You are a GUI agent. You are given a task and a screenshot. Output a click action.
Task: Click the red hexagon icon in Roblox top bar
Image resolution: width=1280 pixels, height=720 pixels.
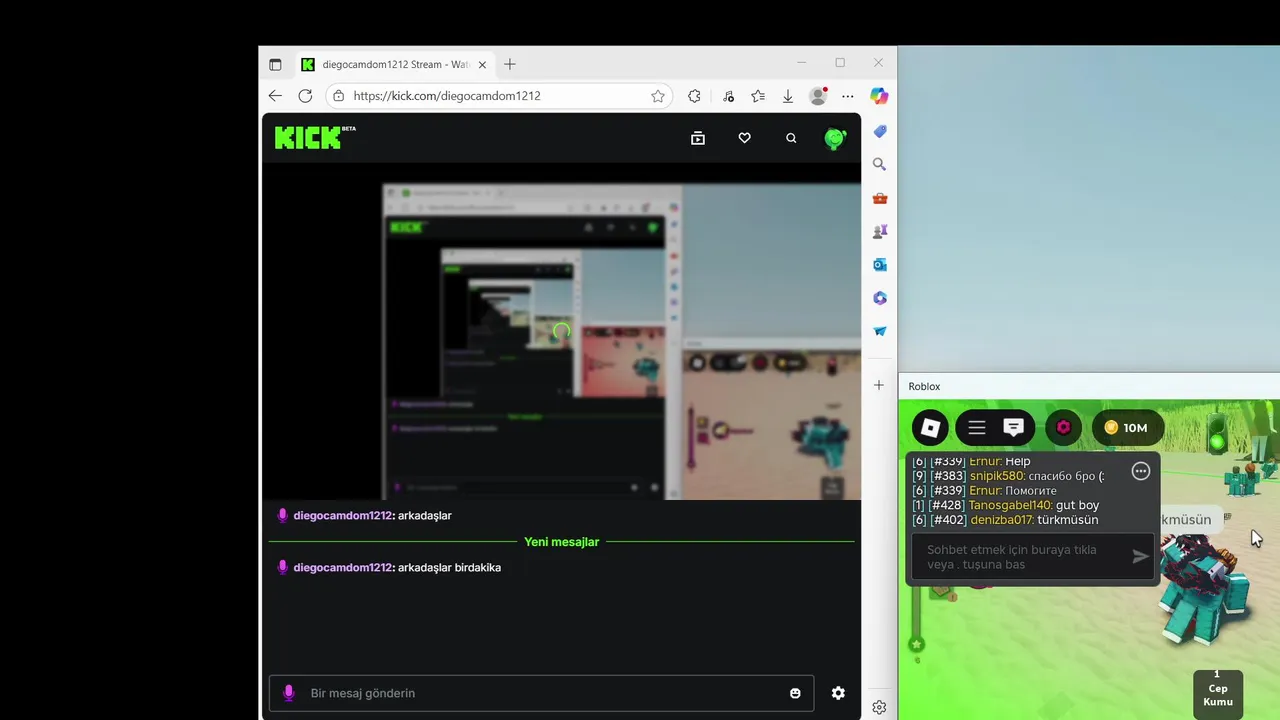[x=1064, y=428]
